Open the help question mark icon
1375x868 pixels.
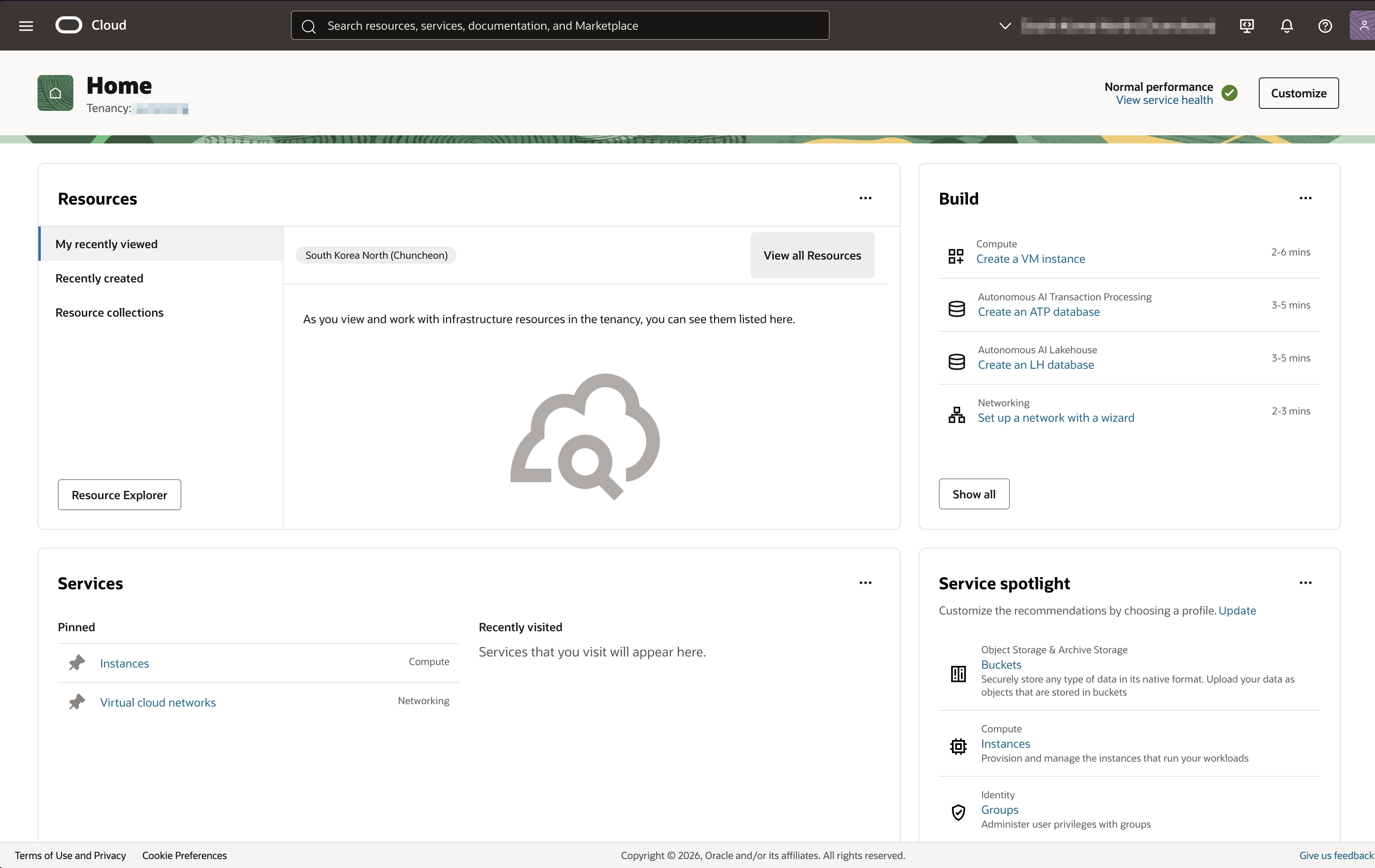pyautogui.click(x=1325, y=26)
